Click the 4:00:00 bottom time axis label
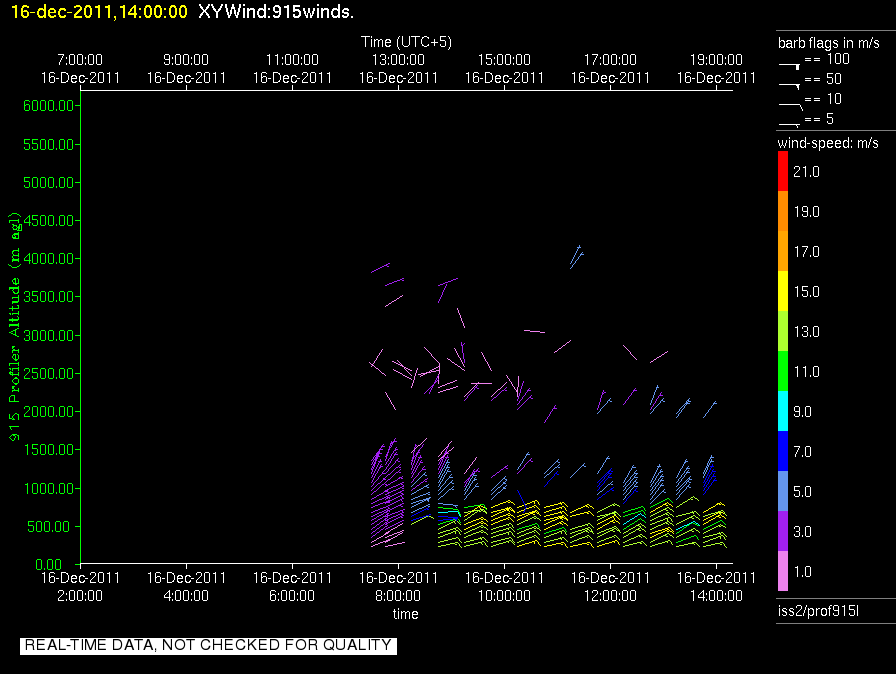Viewport: 896px width, 674px height. 186,596
